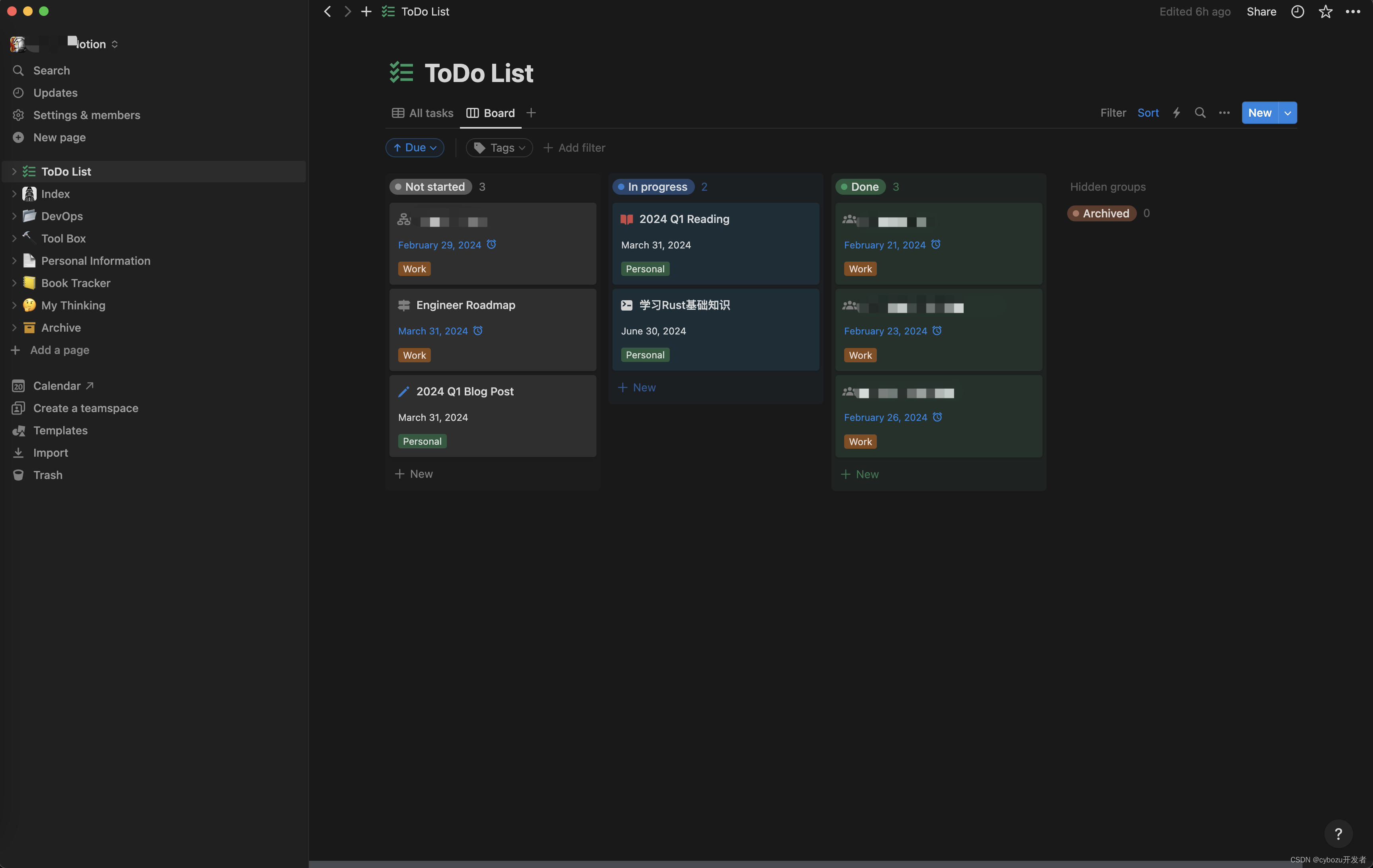The height and width of the screenshot is (868, 1373).
Task: Expand the DevOps page in sidebar
Action: (x=14, y=216)
